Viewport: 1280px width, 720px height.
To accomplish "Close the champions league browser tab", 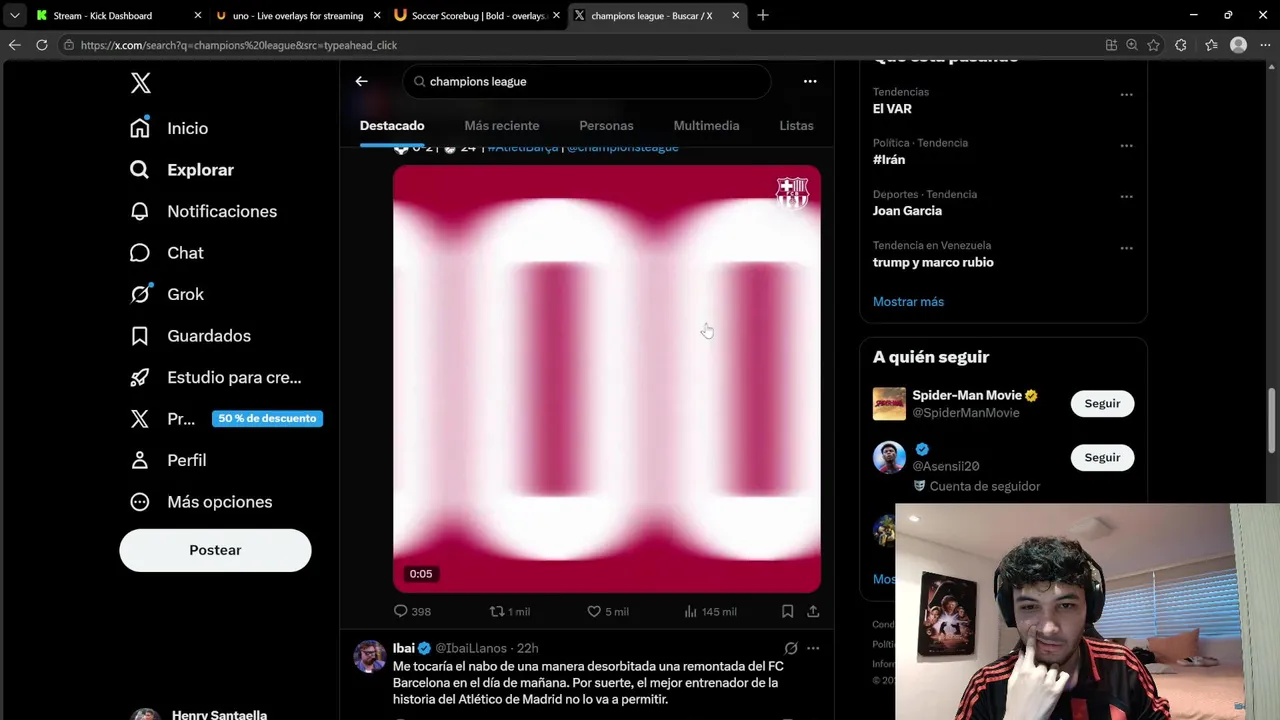I will [x=736, y=15].
